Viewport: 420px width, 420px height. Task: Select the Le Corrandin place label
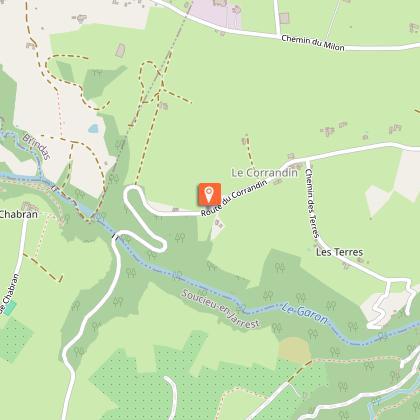pyautogui.click(x=264, y=173)
